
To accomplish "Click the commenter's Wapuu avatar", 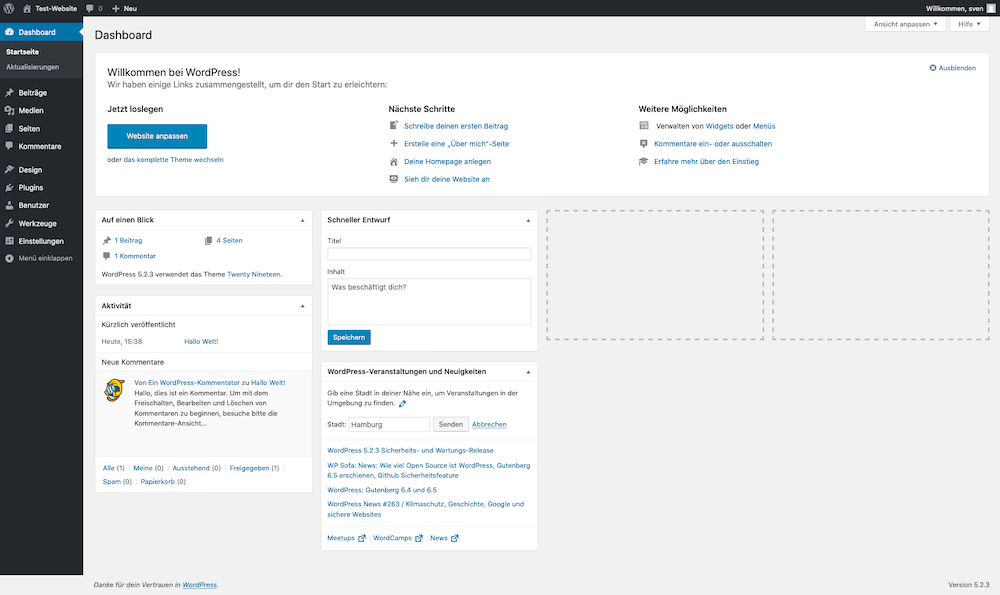I will (x=114, y=390).
